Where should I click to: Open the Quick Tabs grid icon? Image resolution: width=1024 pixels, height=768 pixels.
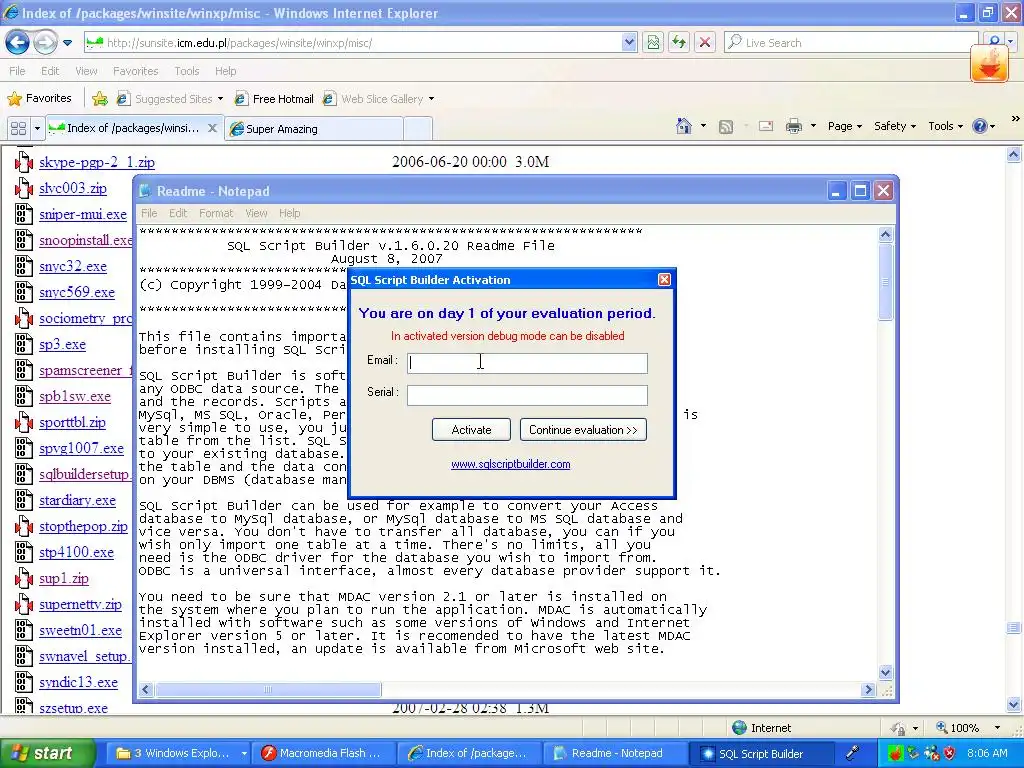[18, 129]
